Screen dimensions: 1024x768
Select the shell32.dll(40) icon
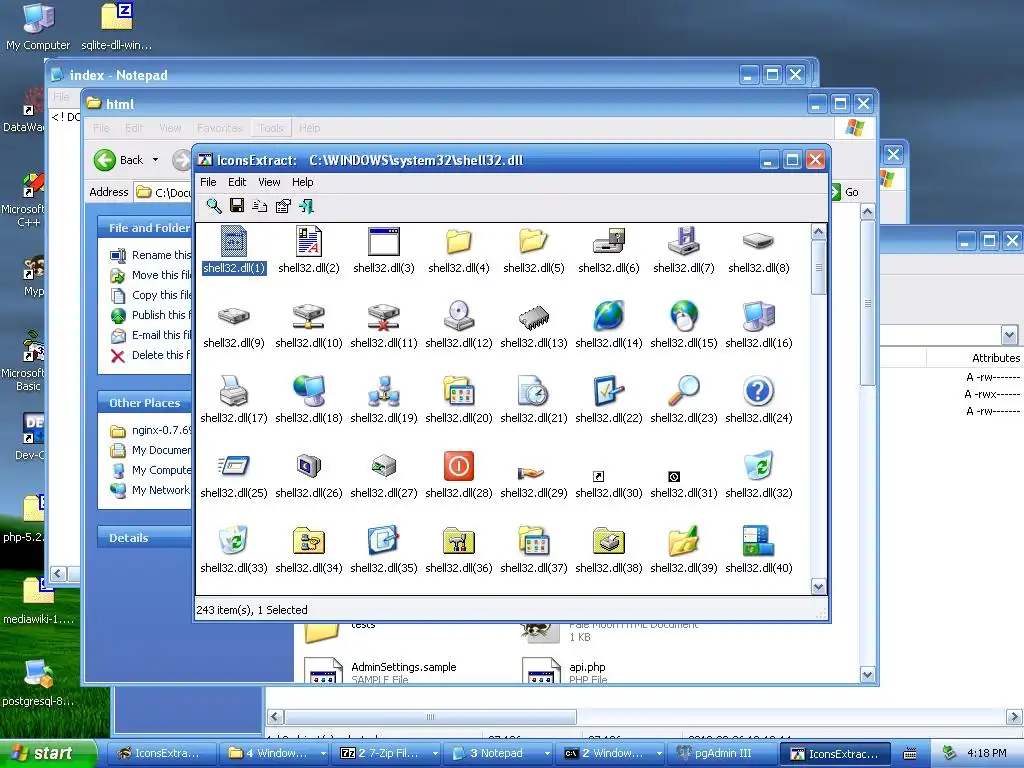point(758,541)
